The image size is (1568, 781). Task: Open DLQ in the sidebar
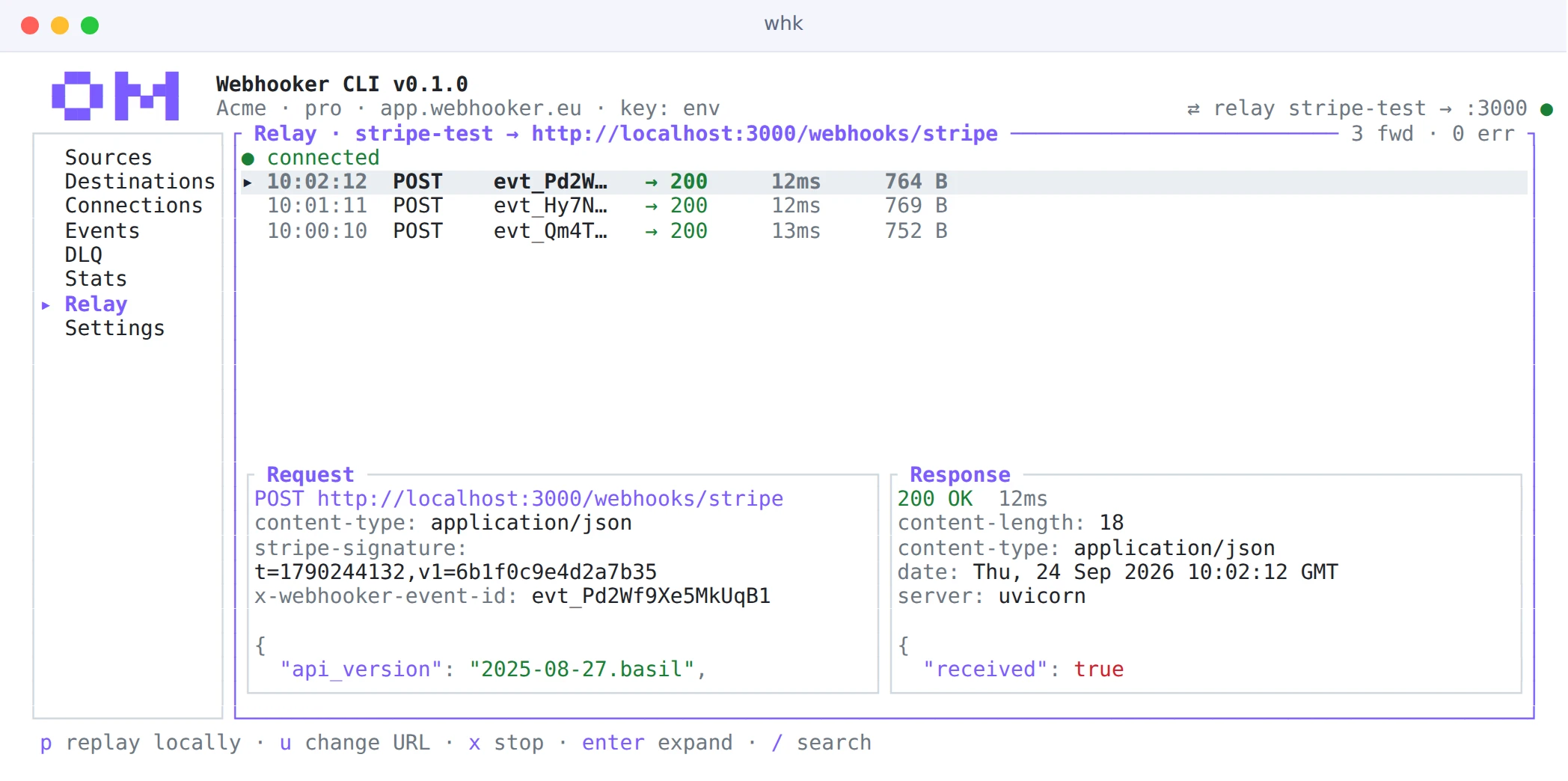coord(83,255)
